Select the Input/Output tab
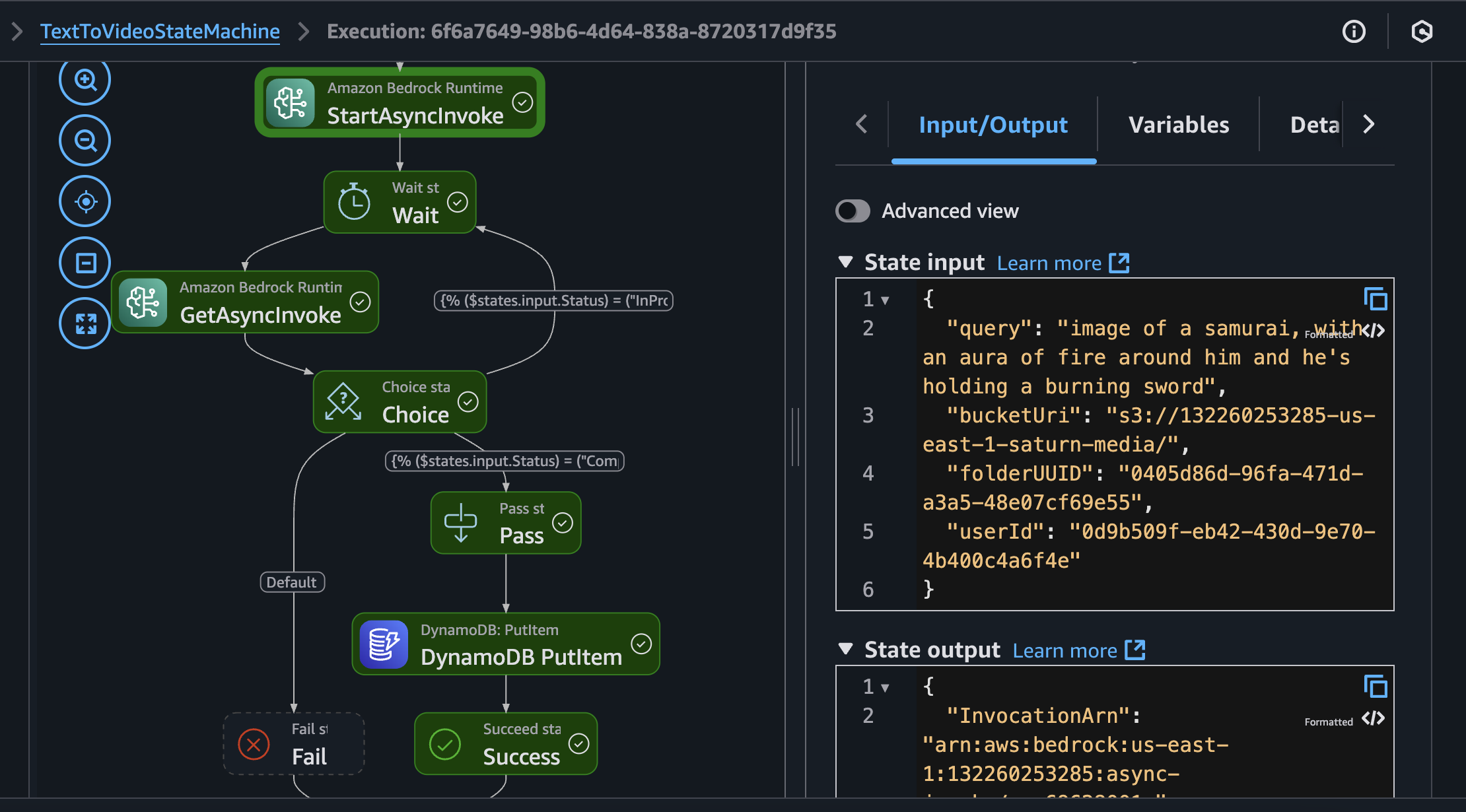Image resolution: width=1466 pixels, height=812 pixels. pos(993,125)
